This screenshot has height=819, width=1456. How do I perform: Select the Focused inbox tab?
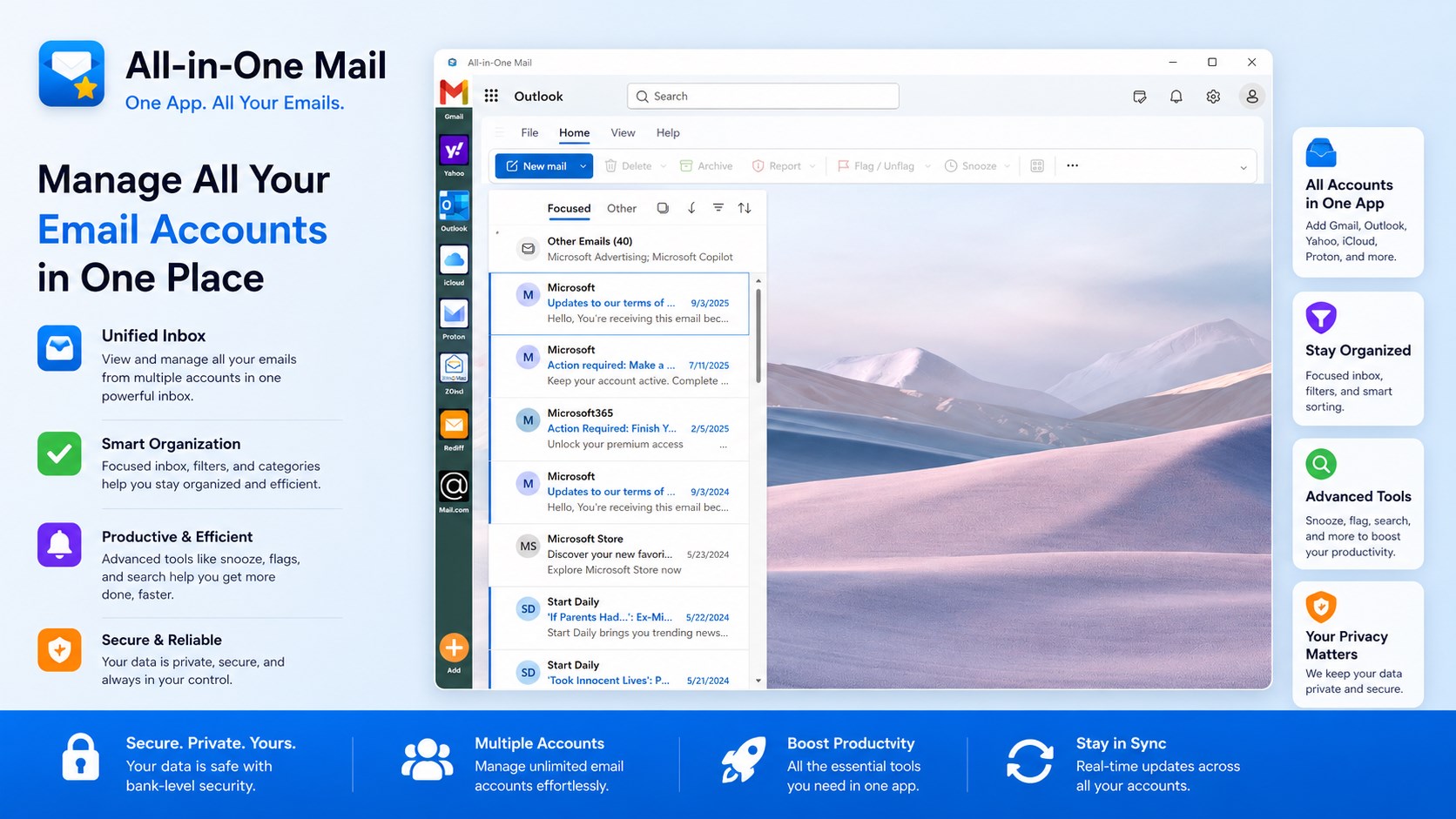coord(569,208)
